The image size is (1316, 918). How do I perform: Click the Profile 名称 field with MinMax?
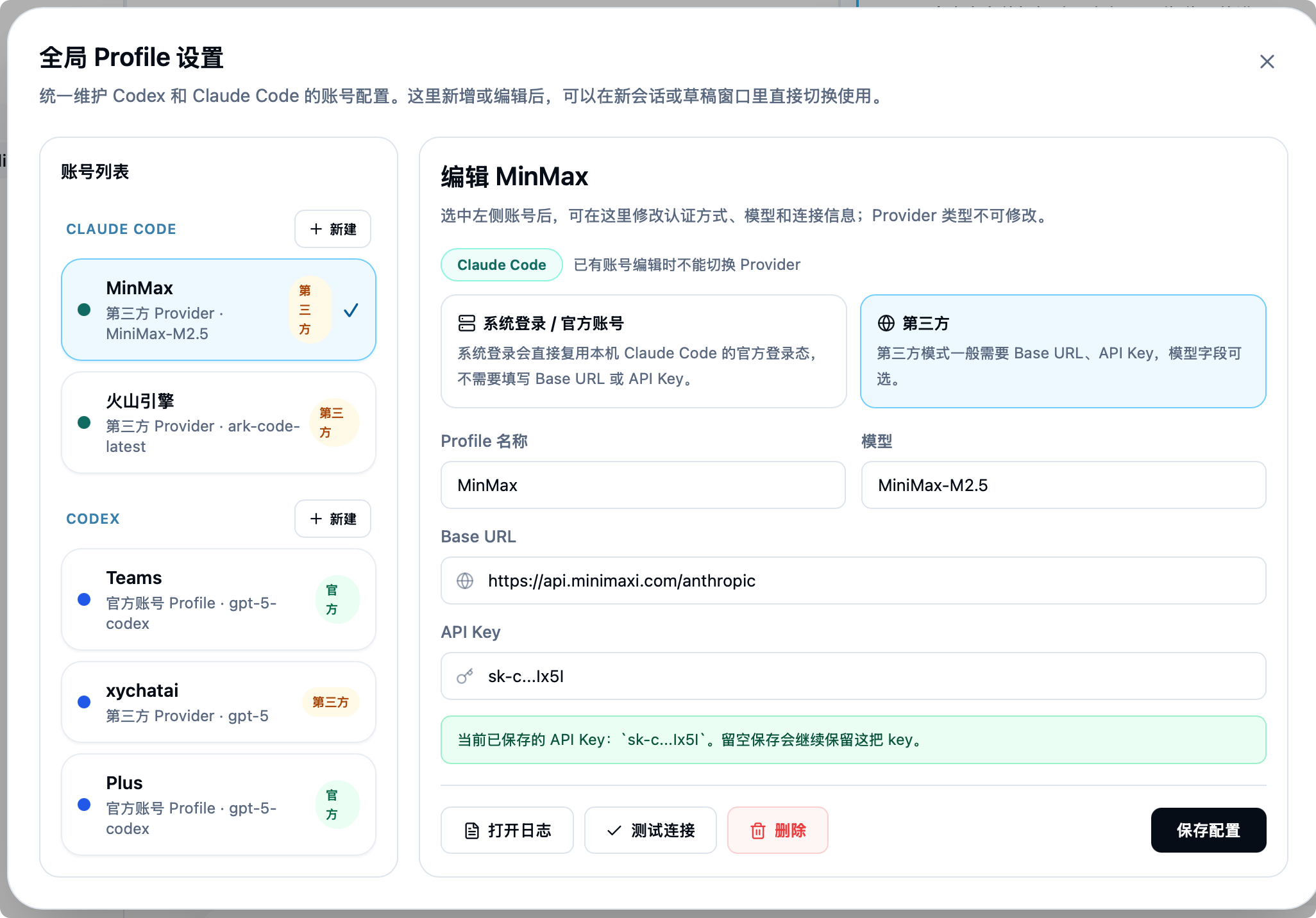[643, 485]
